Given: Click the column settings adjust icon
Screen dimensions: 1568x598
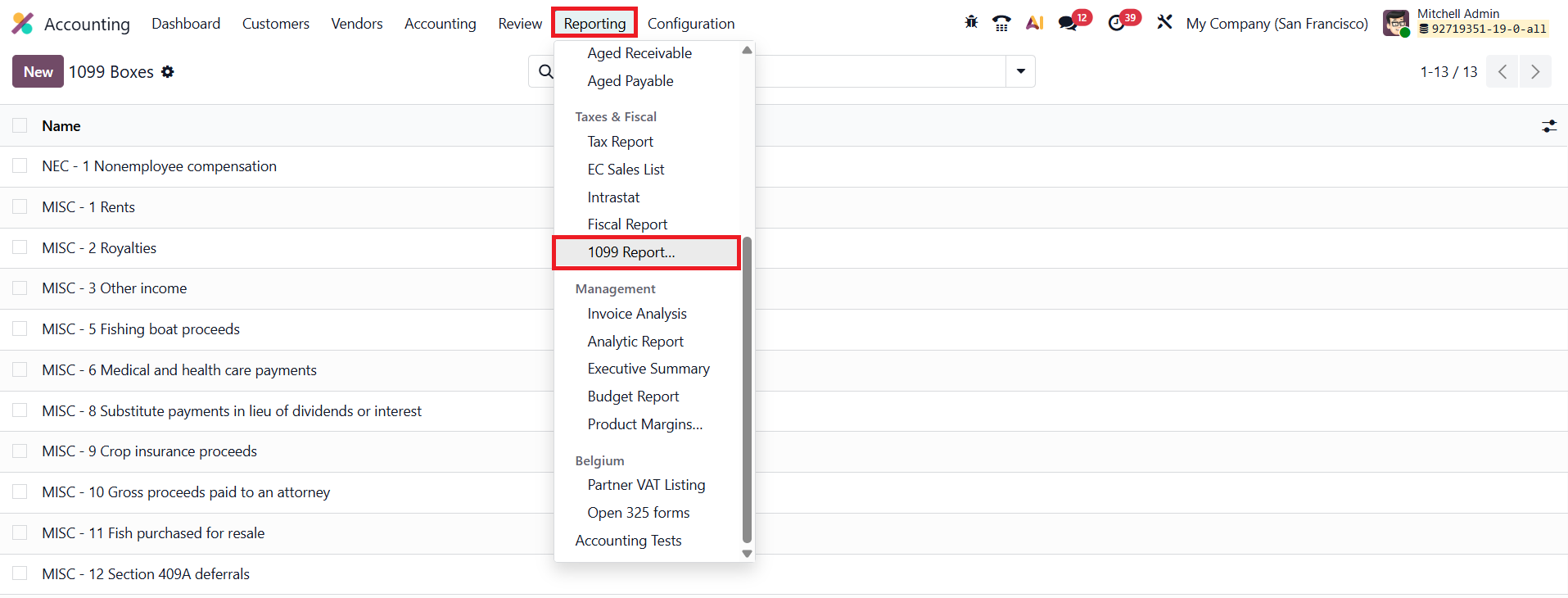Looking at the screenshot, I should (x=1549, y=126).
